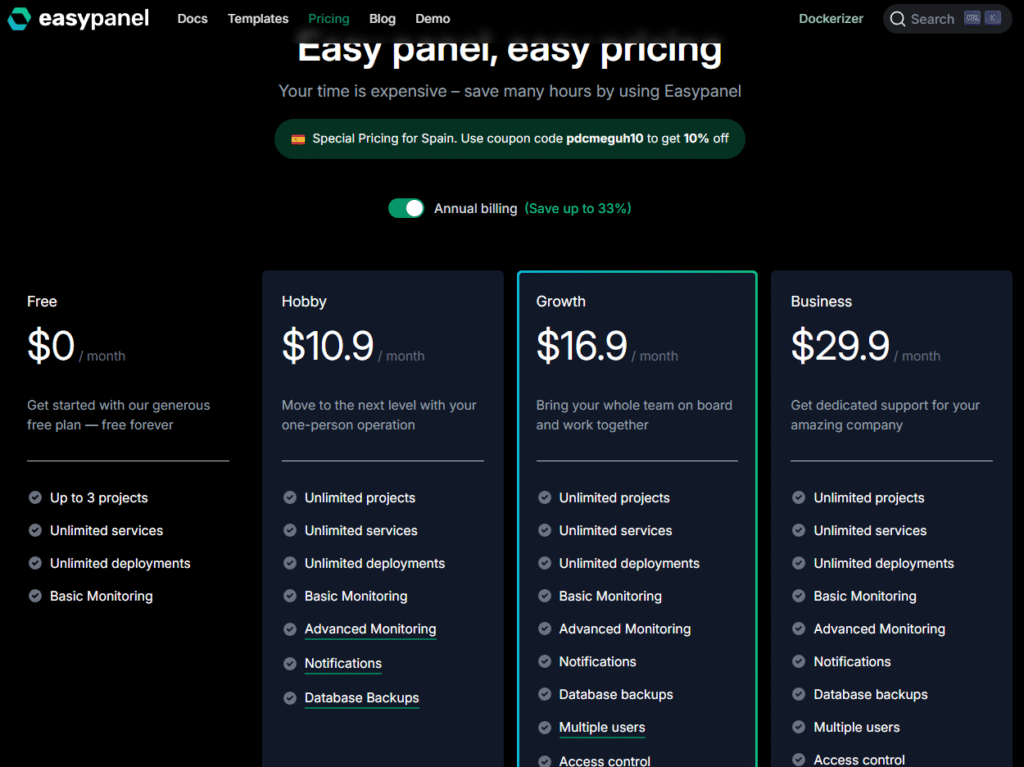Image resolution: width=1024 pixels, height=767 pixels.
Task: Click the check icon beside Business Access control
Action: [799, 760]
